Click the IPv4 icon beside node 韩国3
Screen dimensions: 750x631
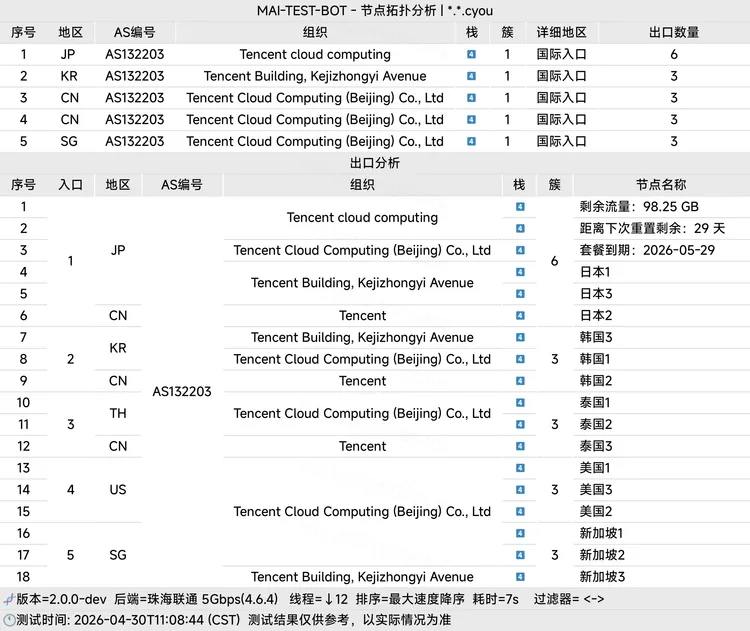[x=520, y=337]
